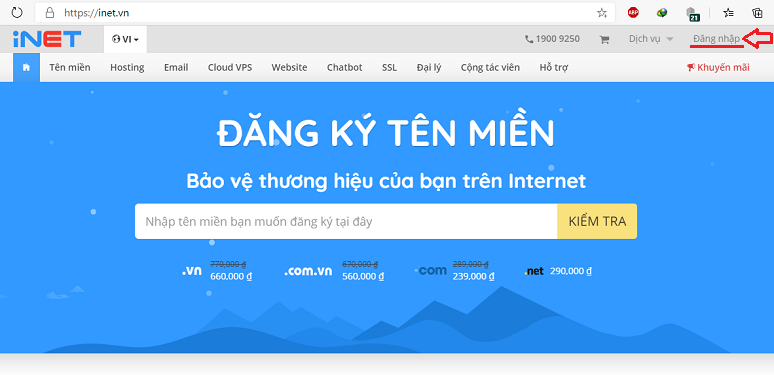The width and height of the screenshot is (774, 375).
Task: Select the .net domain logo
Action: tap(534, 271)
